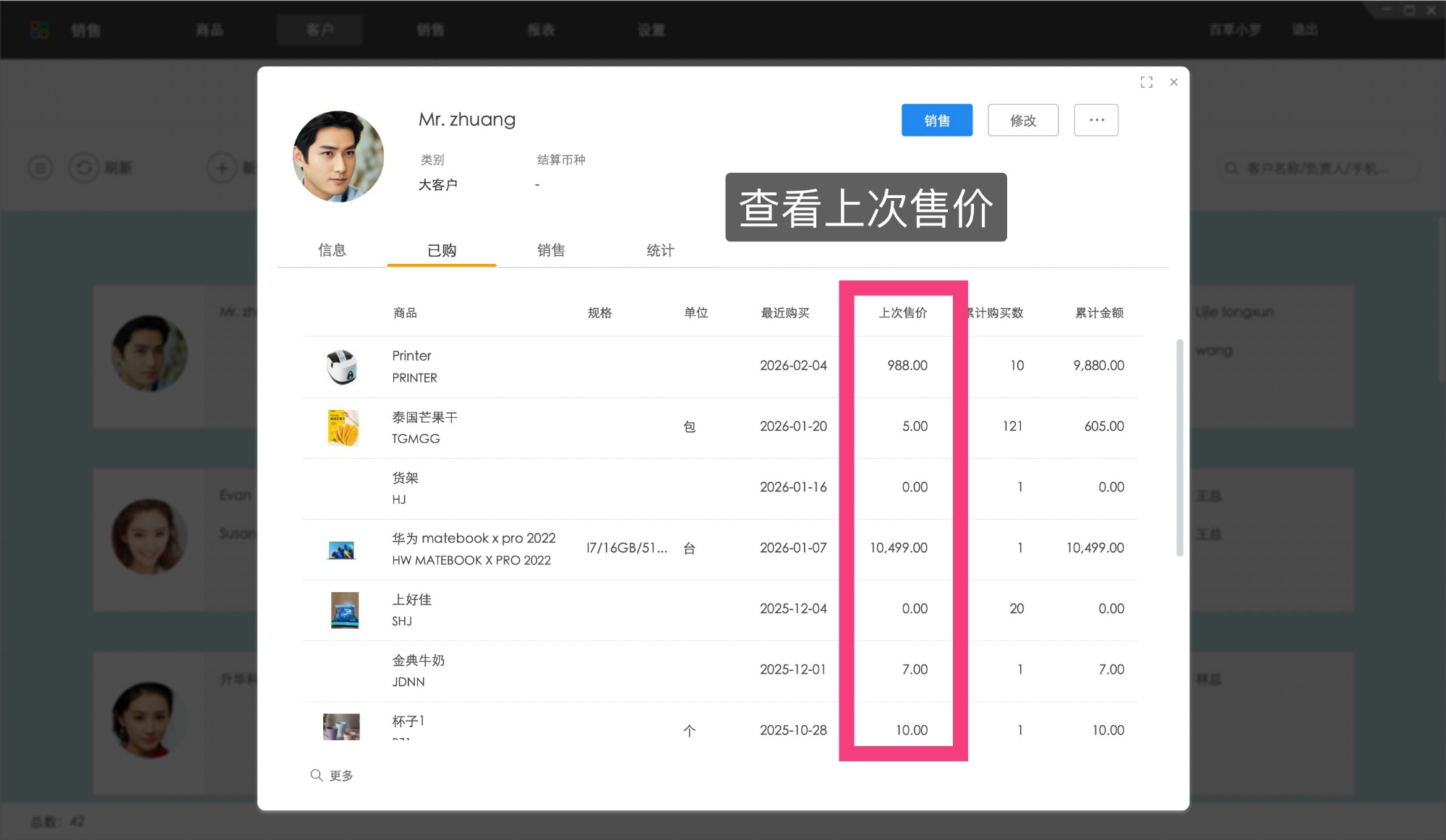The image size is (1446, 840).
Task: Go to 报表 in the top navigation
Action: click(x=541, y=30)
